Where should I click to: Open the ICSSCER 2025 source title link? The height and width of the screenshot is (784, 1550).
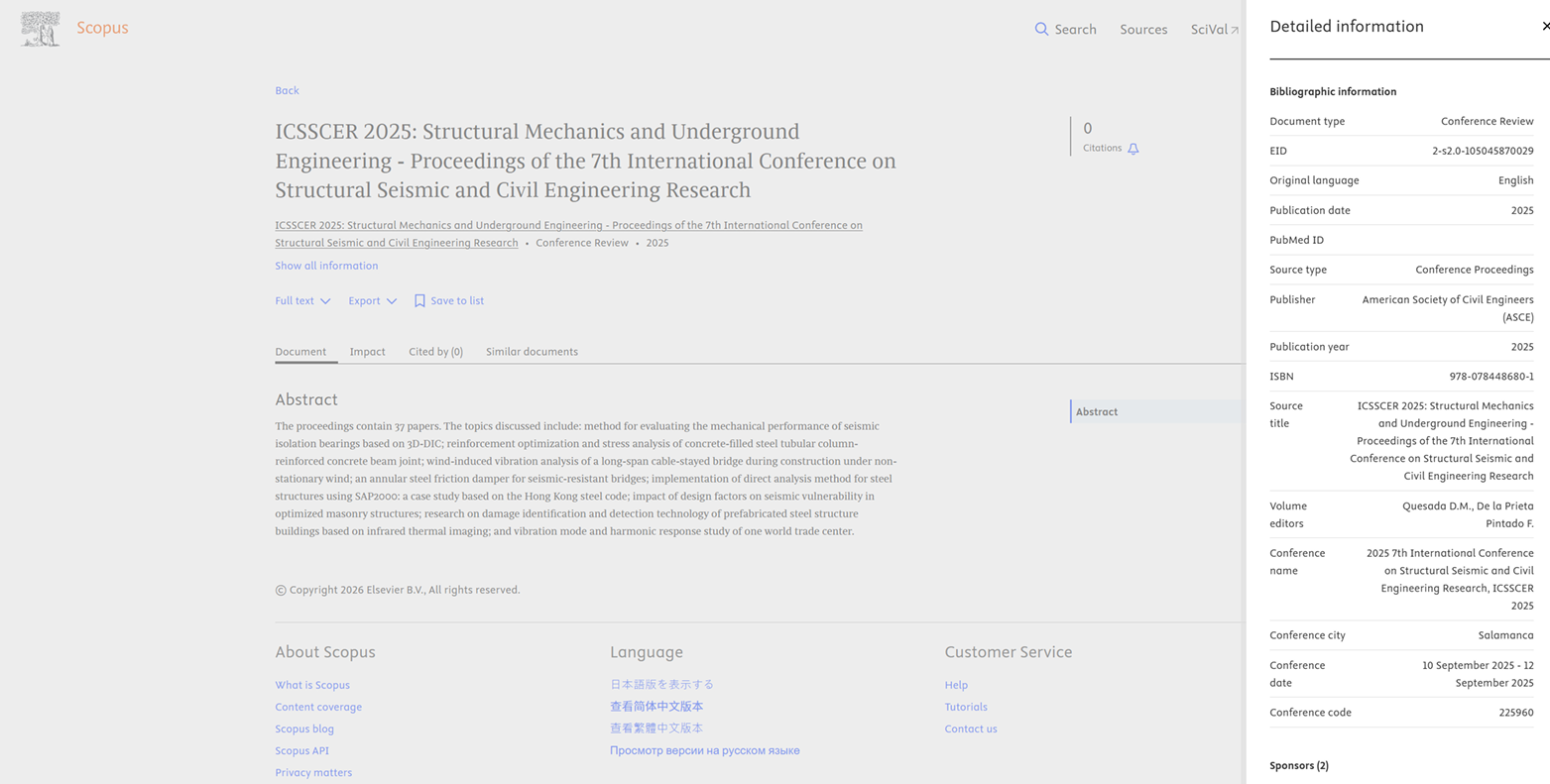click(x=568, y=234)
